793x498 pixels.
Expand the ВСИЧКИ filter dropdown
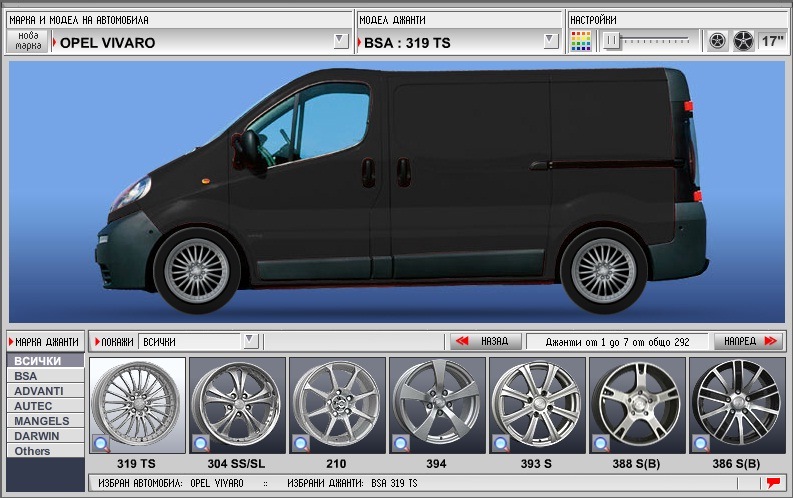pos(250,341)
